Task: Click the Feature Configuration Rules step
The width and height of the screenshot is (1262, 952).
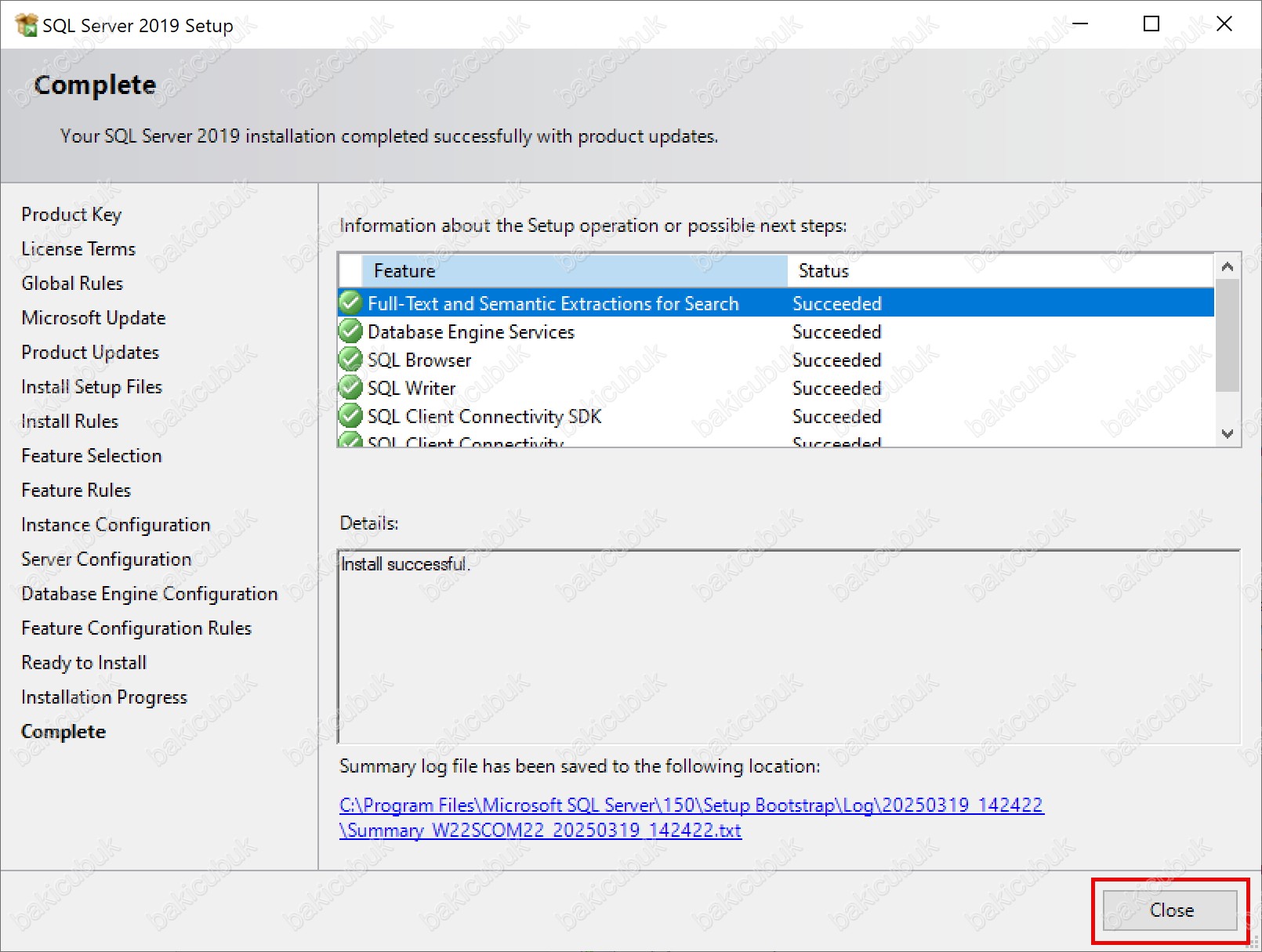Action: 136,628
